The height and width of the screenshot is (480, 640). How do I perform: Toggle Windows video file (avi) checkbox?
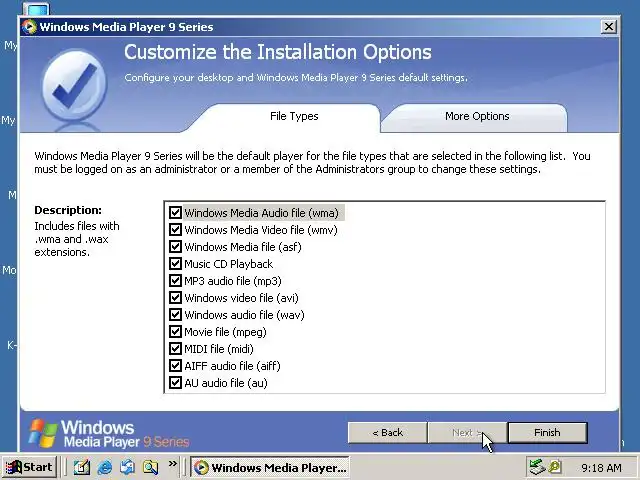click(175, 298)
